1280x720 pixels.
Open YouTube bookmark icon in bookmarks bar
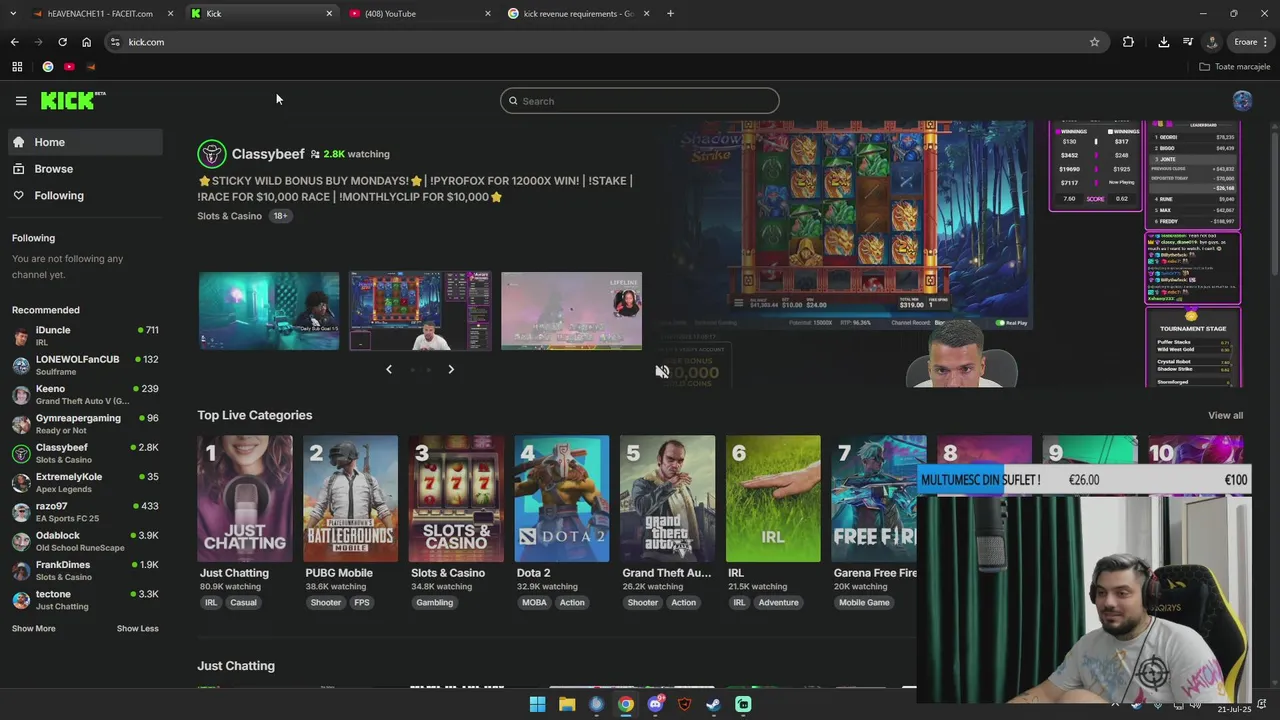point(69,67)
